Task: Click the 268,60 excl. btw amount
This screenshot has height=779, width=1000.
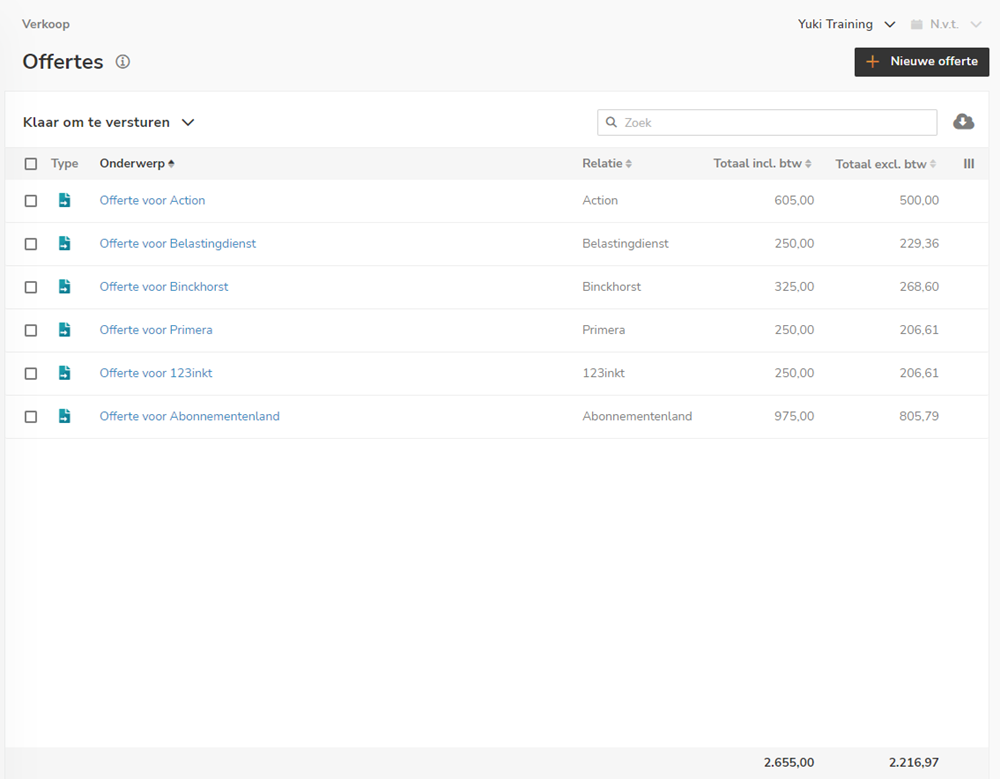Action: 919,287
